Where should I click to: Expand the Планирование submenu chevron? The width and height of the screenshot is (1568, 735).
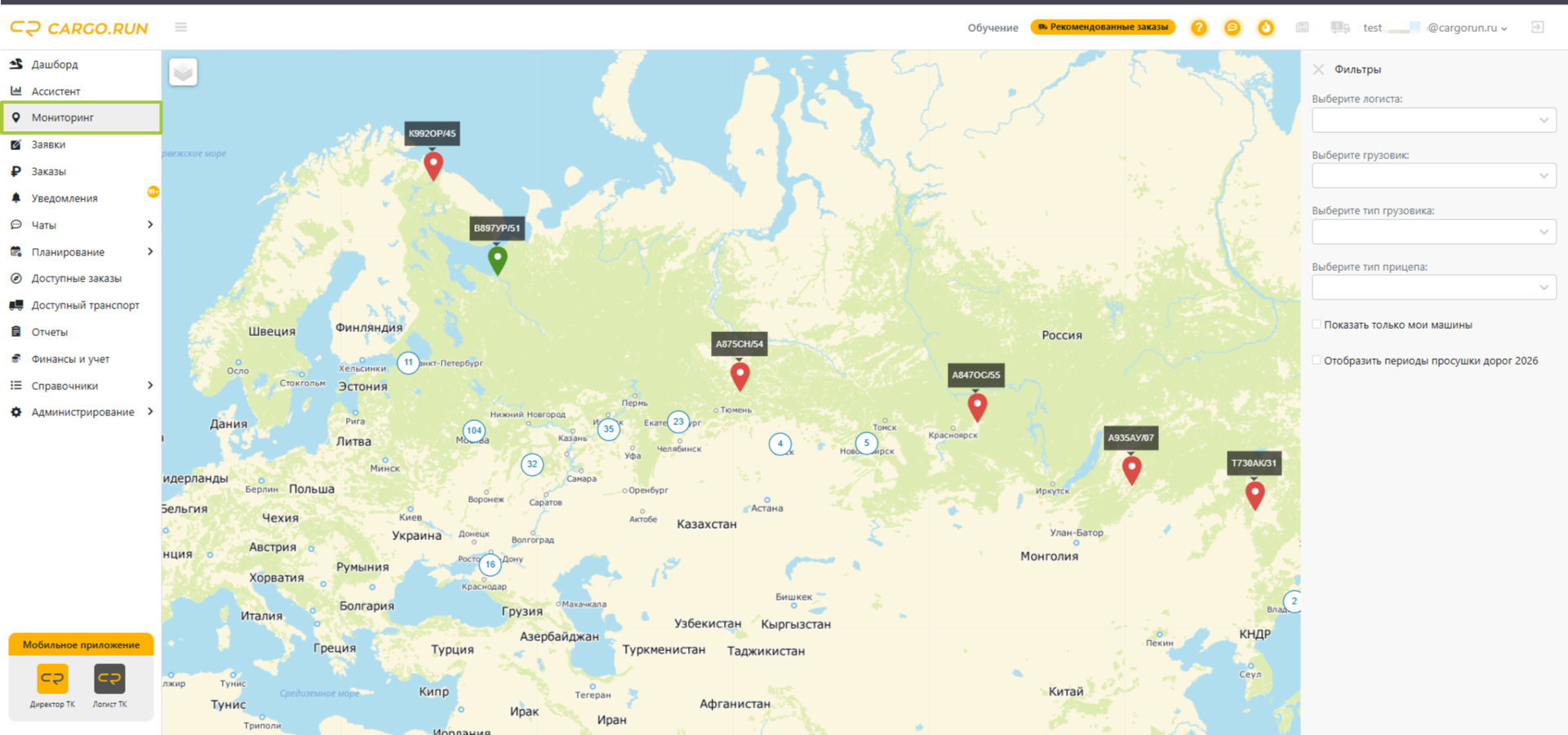(x=150, y=251)
